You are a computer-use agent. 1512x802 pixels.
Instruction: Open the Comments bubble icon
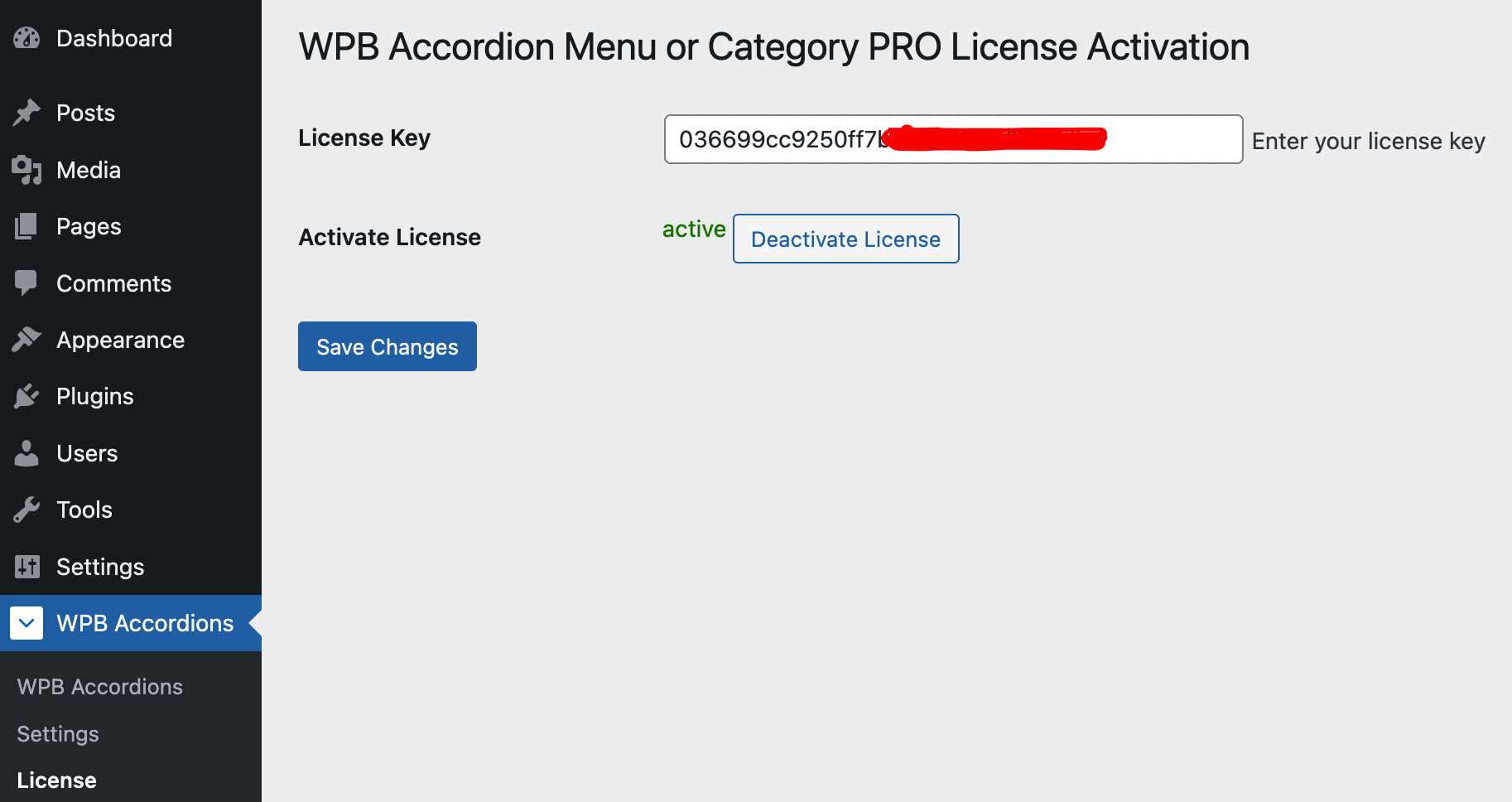point(26,283)
